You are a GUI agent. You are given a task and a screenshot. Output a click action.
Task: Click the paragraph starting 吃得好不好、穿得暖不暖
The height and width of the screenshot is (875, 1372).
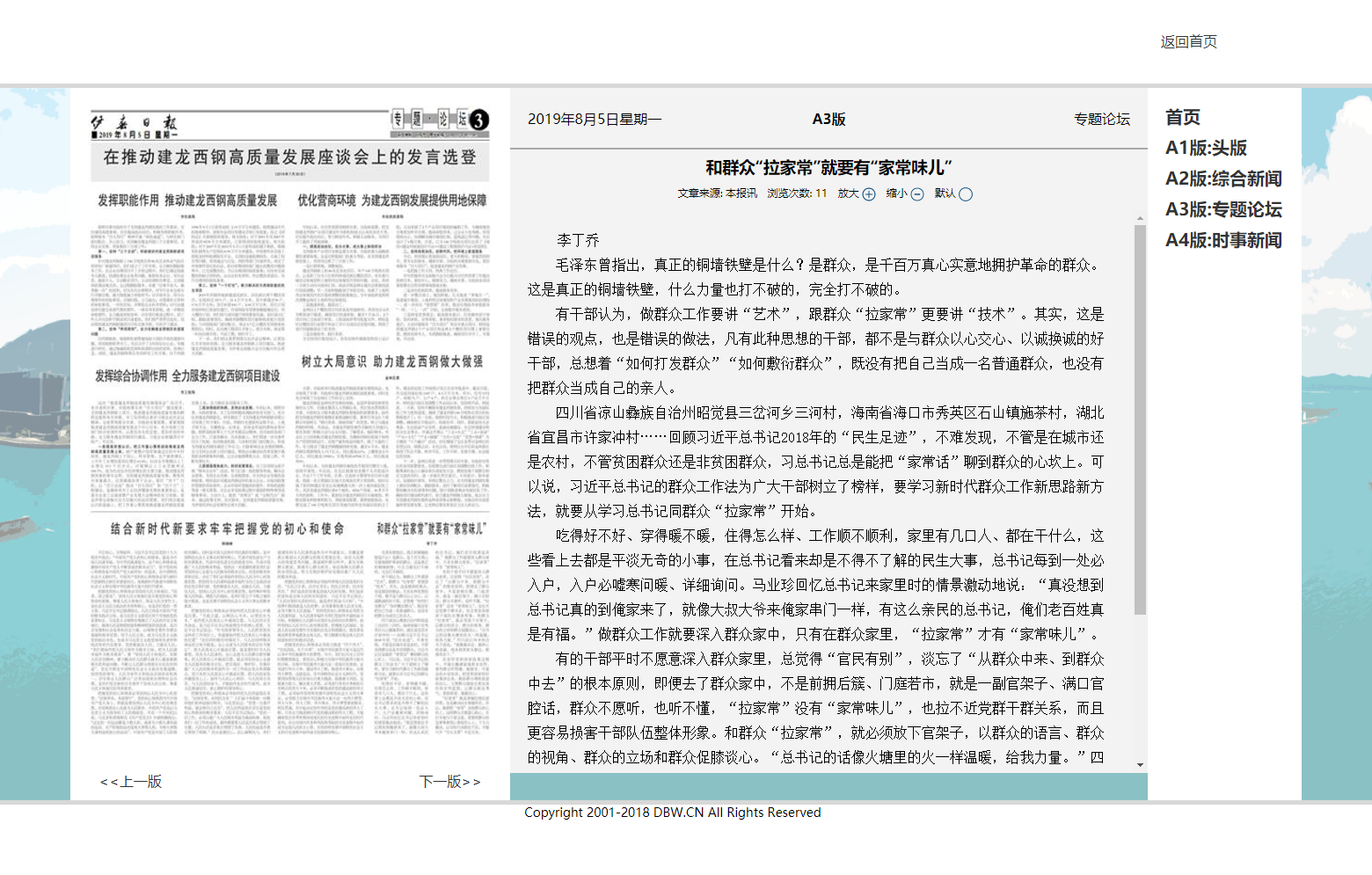click(815, 585)
